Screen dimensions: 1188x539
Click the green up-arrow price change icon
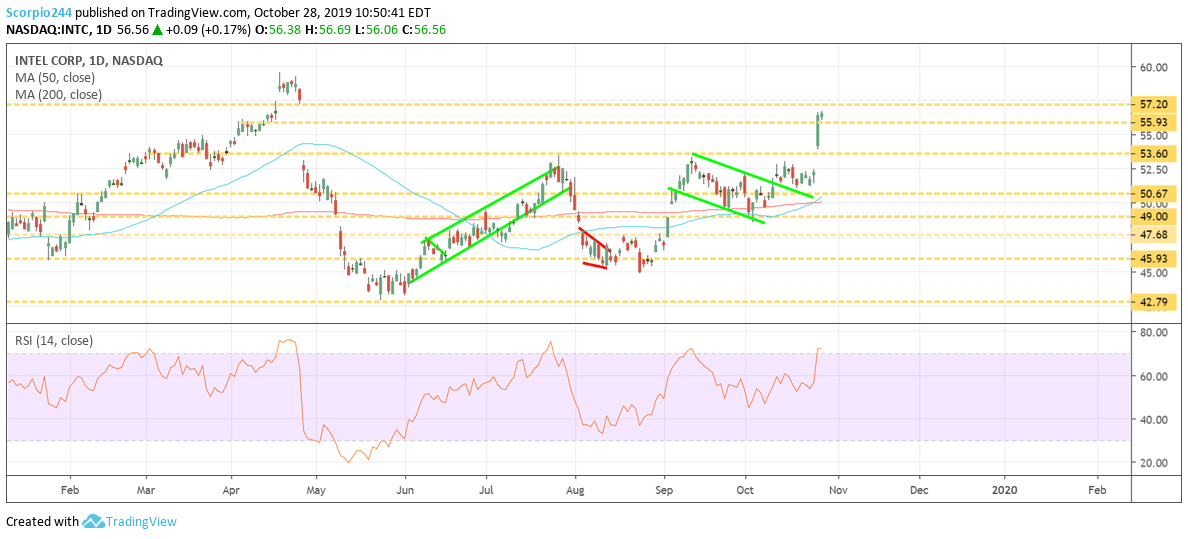coord(158,31)
